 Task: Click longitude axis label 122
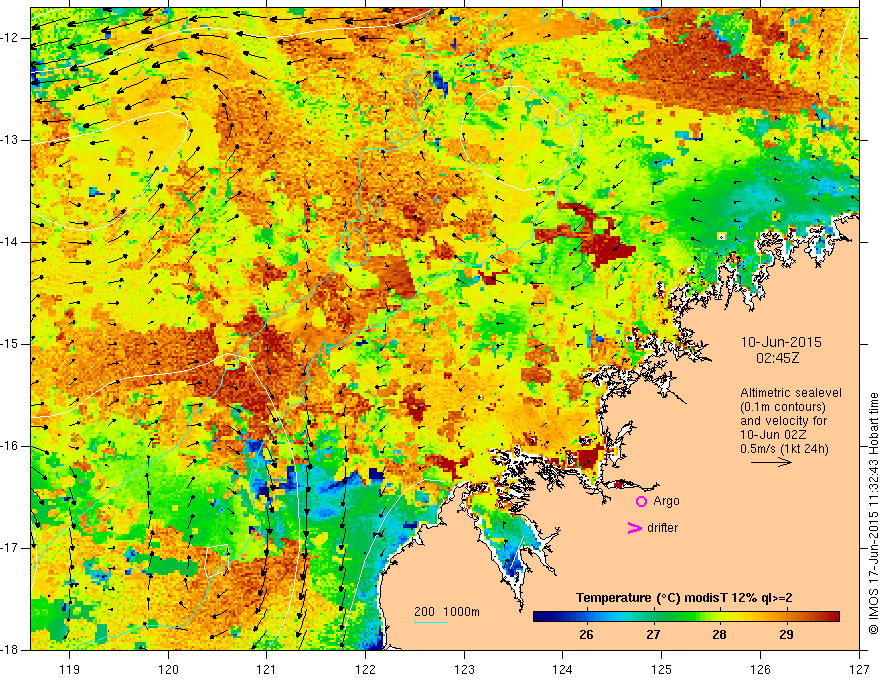coord(365,669)
